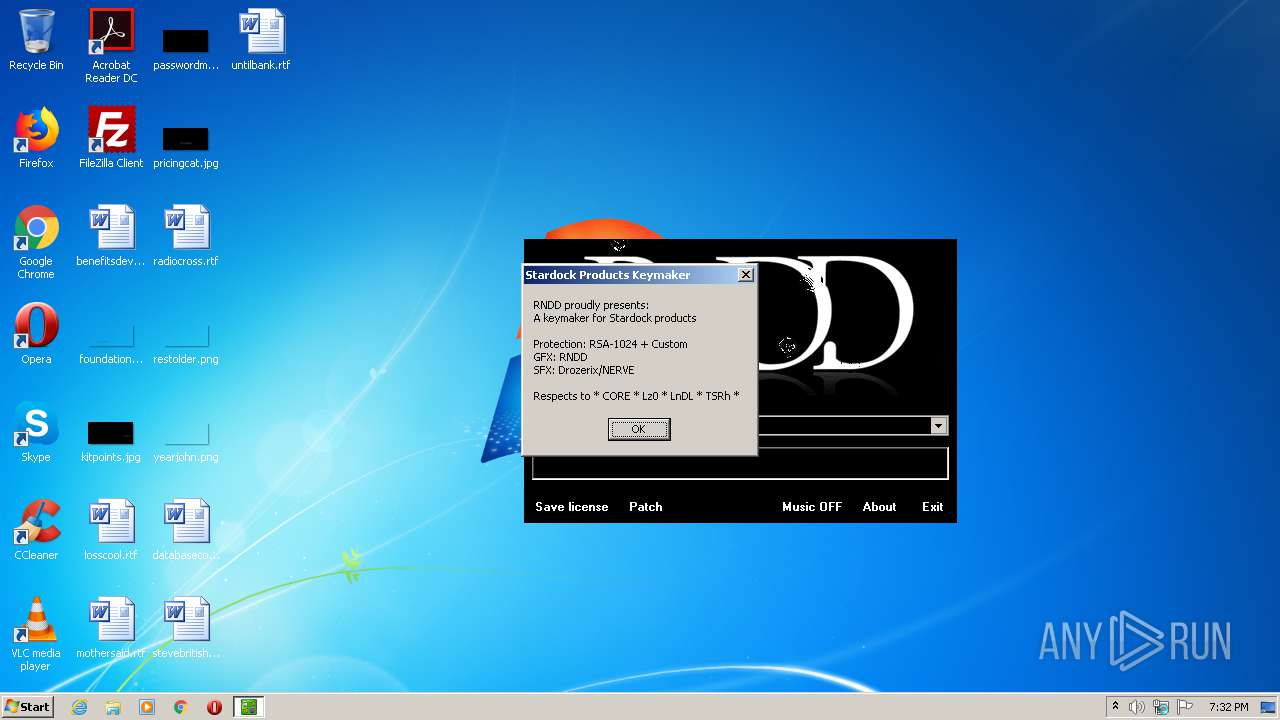This screenshot has width=1280, height=720.
Task: Click the 7:32 PM clock
Action: pyautogui.click(x=1228, y=707)
